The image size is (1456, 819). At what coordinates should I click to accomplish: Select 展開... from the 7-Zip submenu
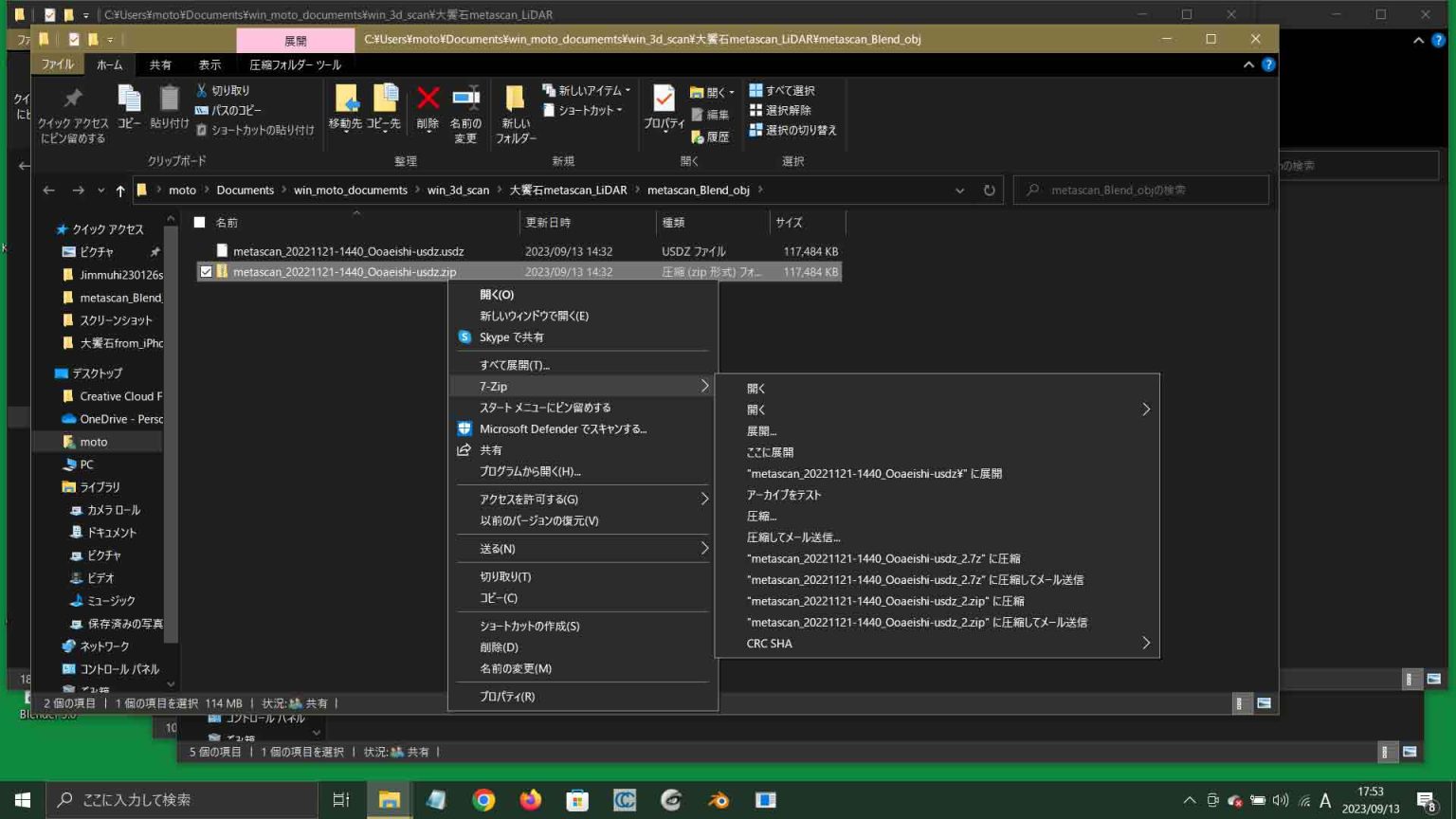click(761, 430)
